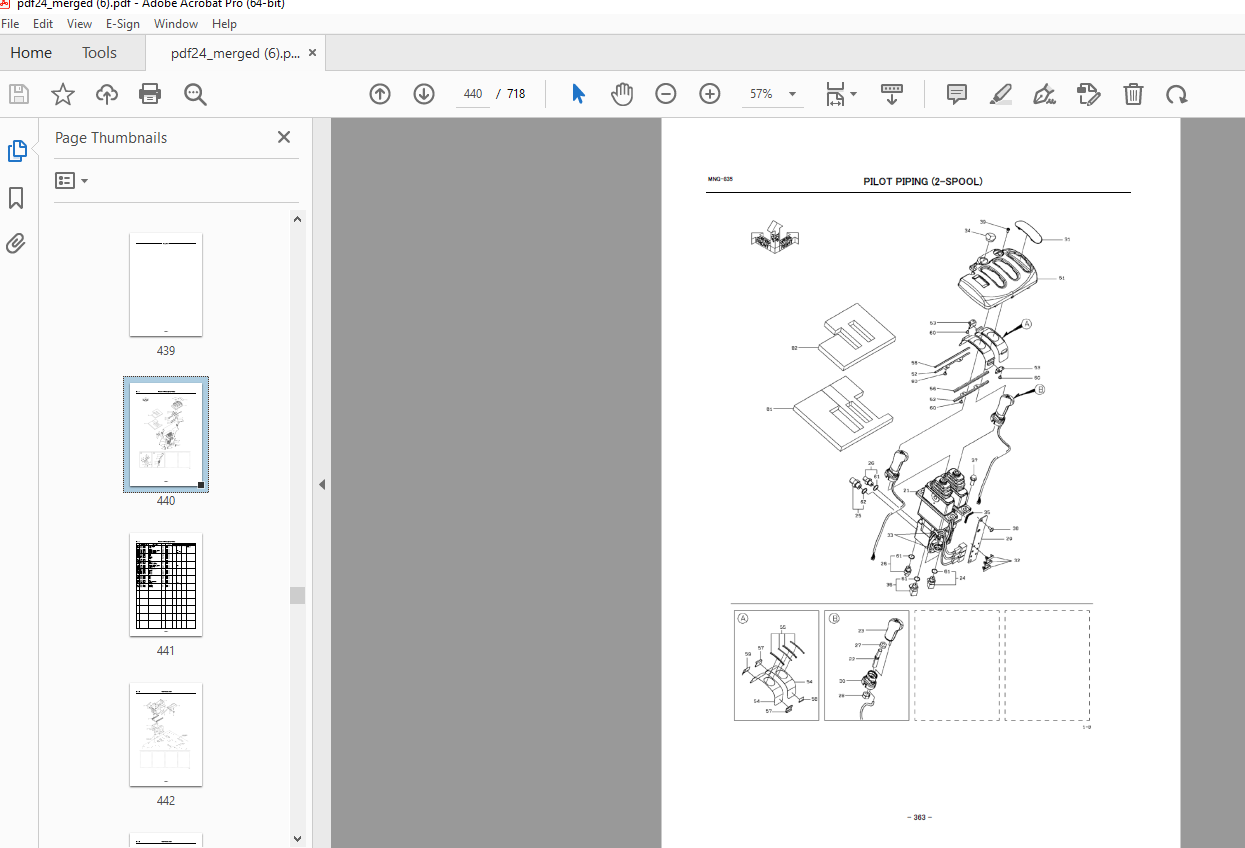Viewport: 1245px width, 848px height.
Task: Open the page fit options icon
Action: (x=841, y=94)
